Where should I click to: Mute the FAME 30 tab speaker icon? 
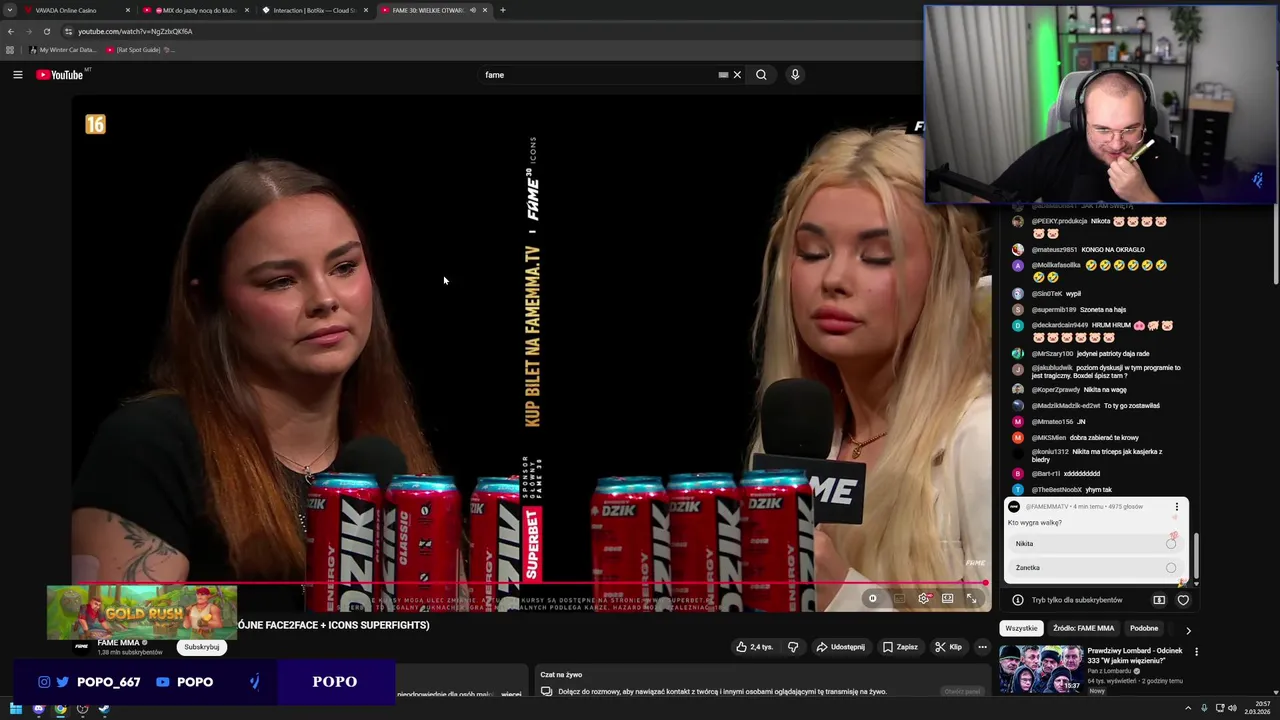pyautogui.click(x=472, y=10)
